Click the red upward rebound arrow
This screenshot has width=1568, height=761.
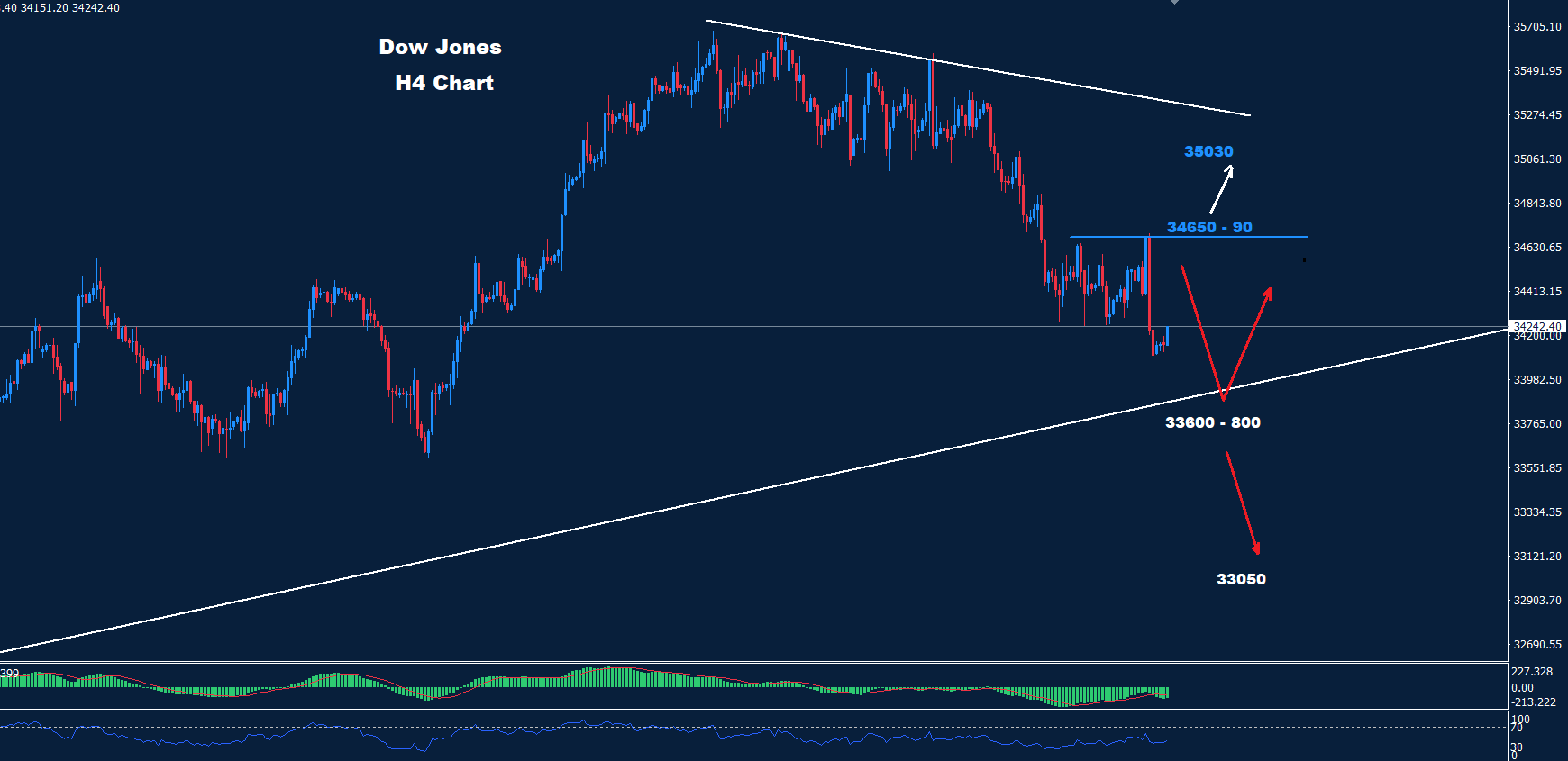click(1247, 342)
